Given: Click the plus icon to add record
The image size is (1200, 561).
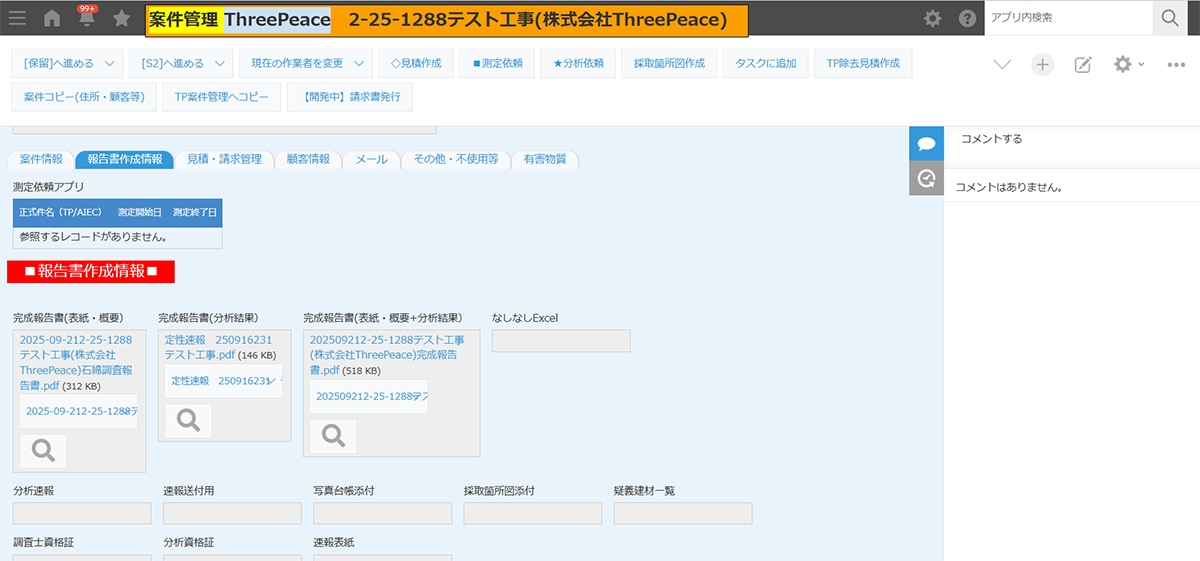Looking at the screenshot, I should 1042,64.
